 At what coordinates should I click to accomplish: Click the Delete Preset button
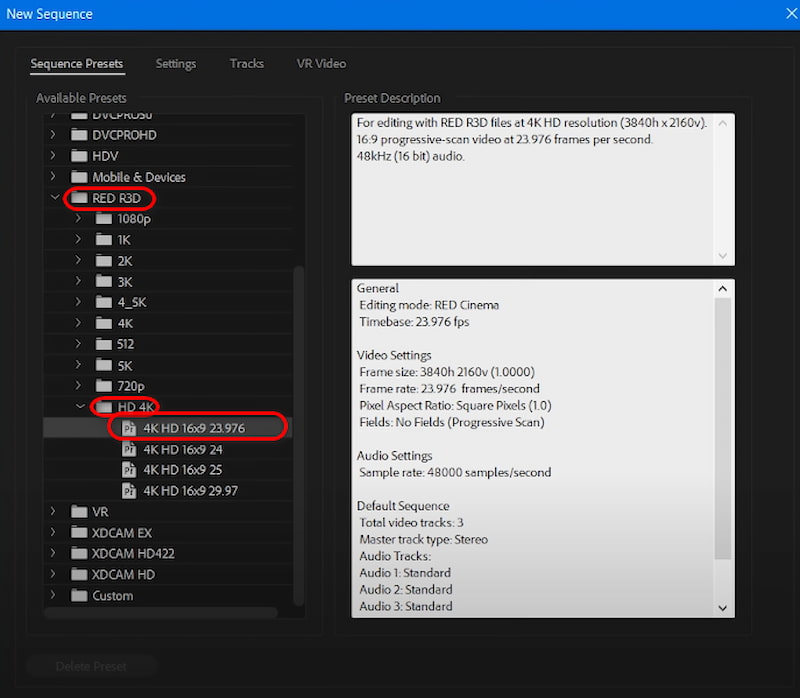(x=91, y=666)
